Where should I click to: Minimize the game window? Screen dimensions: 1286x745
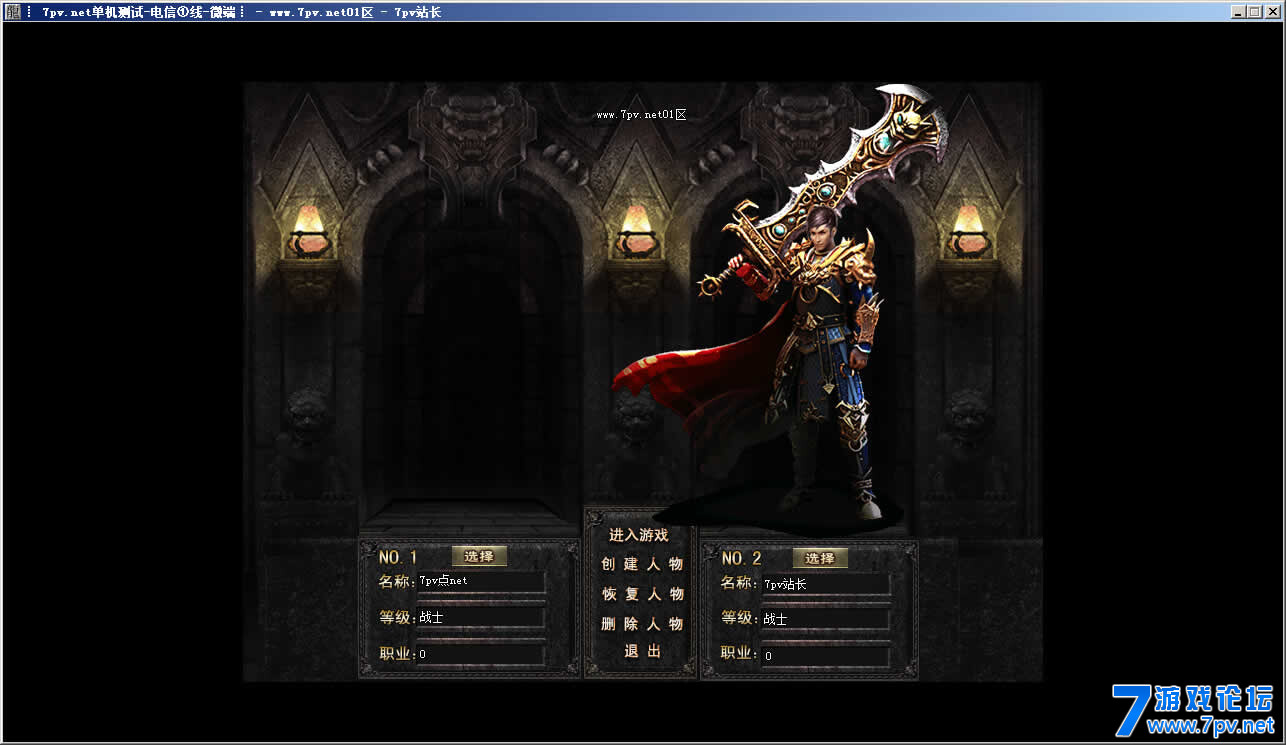1238,12
